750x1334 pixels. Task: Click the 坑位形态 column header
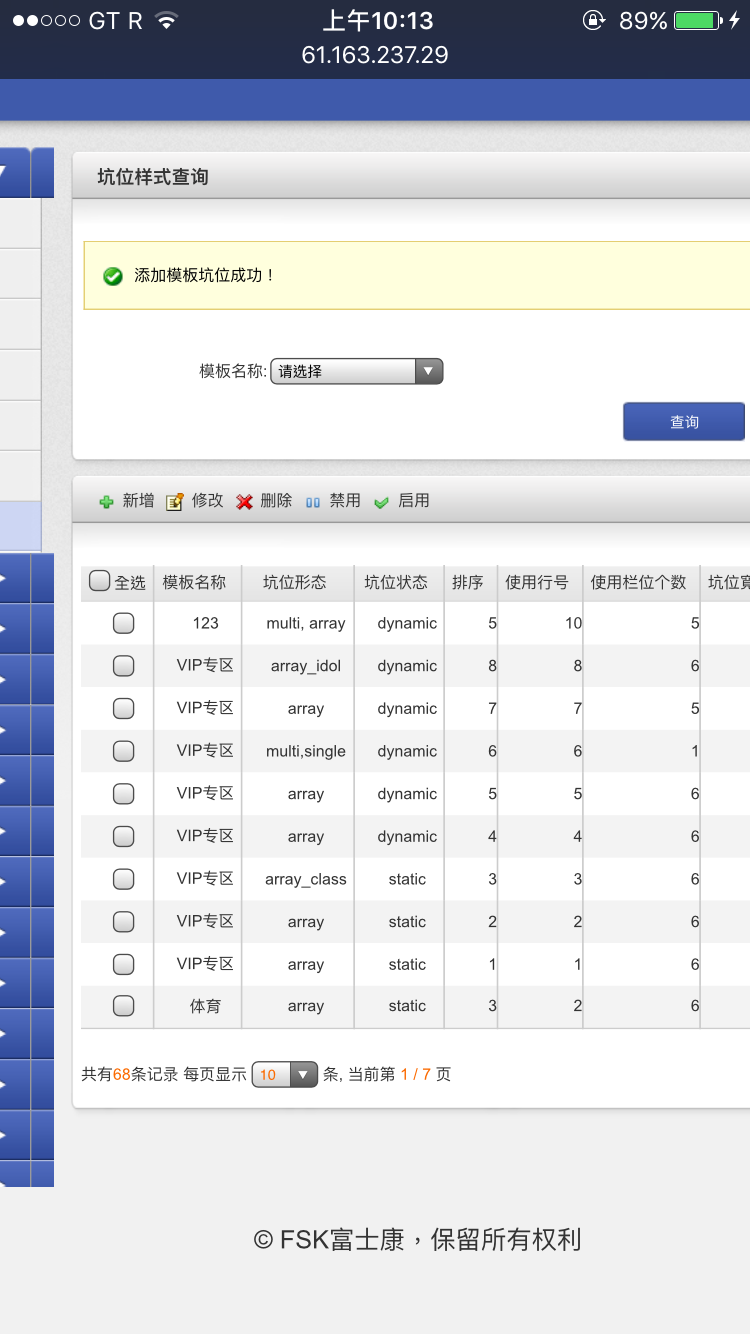tap(295, 582)
